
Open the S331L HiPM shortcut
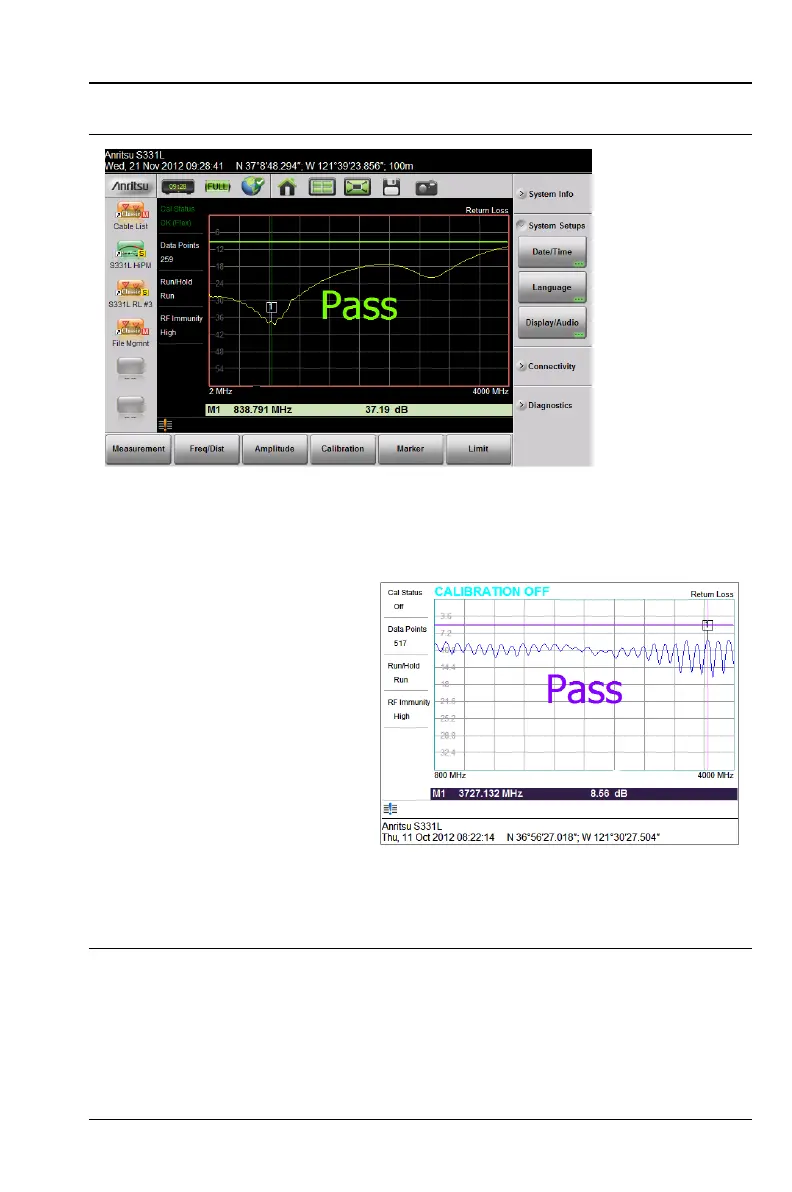pos(131,255)
